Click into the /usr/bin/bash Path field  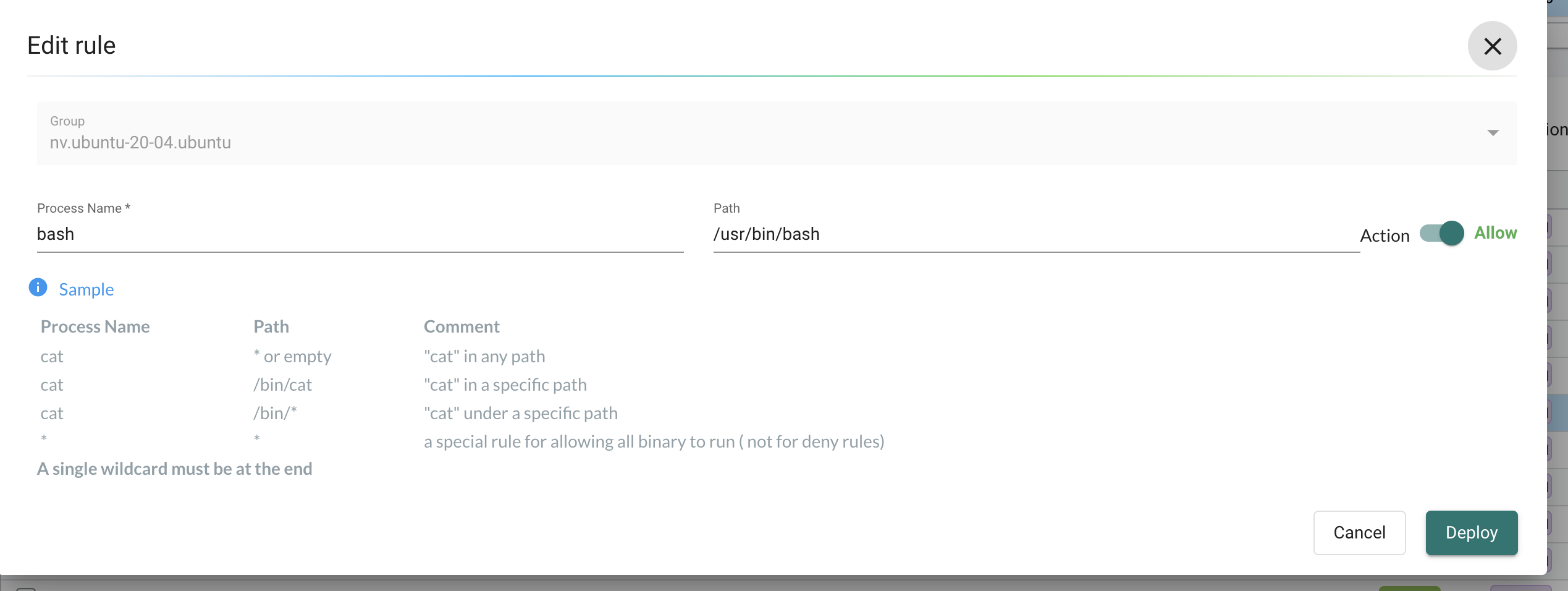tap(1036, 234)
